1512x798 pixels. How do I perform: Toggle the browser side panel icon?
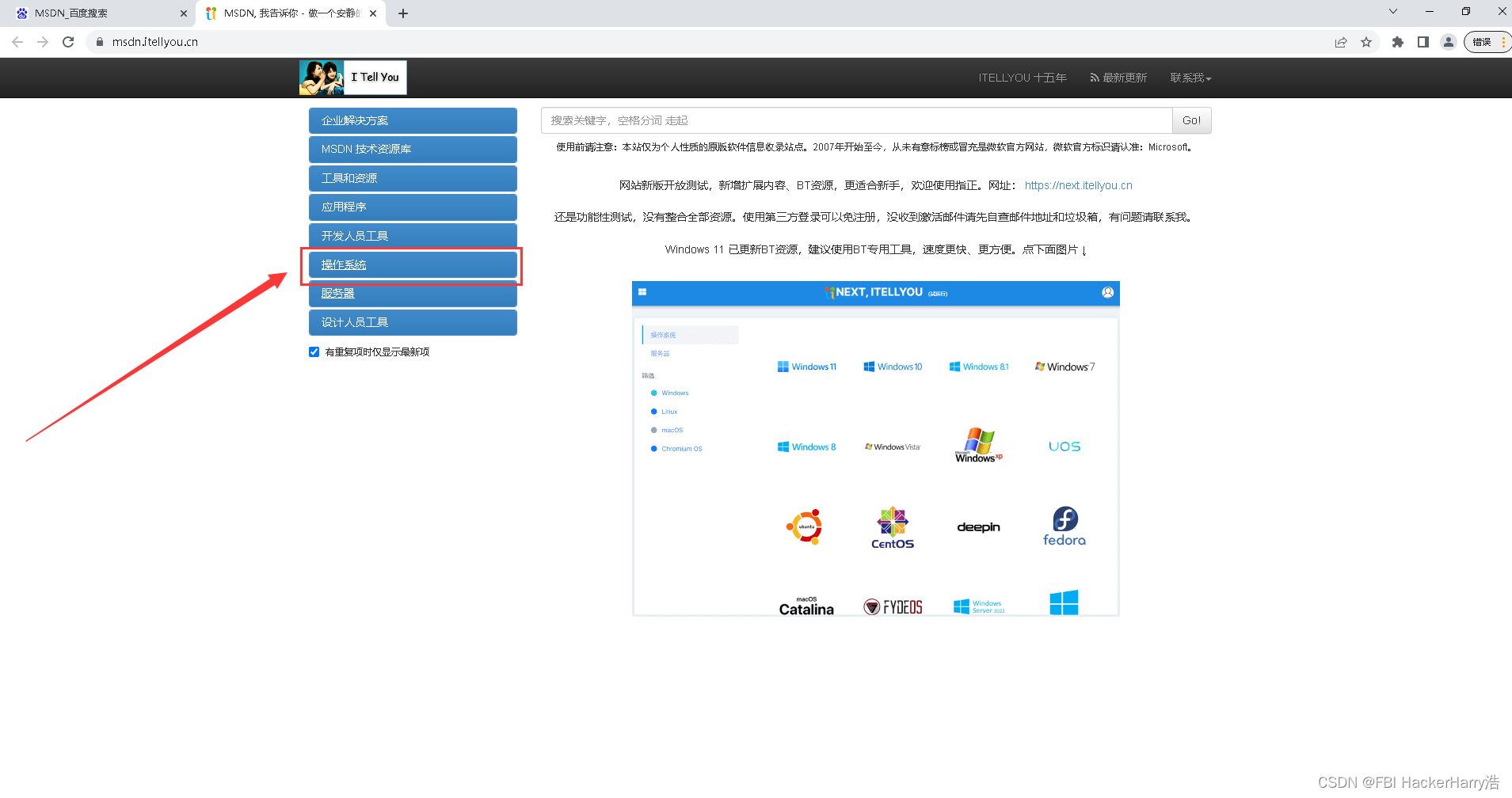pos(1423,42)
